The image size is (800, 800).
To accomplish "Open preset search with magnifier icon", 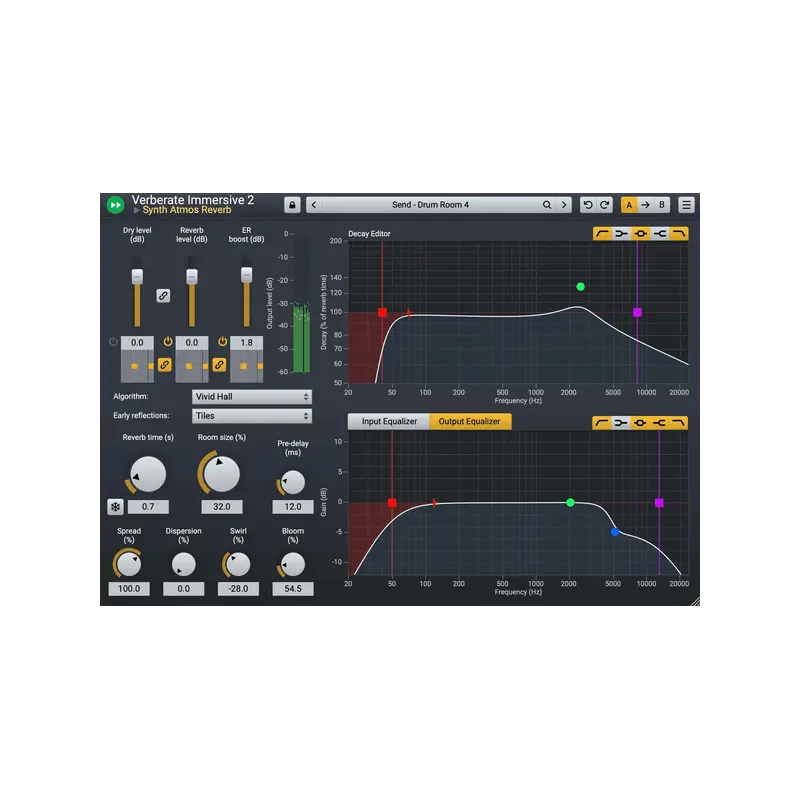I will click(546, 205).
